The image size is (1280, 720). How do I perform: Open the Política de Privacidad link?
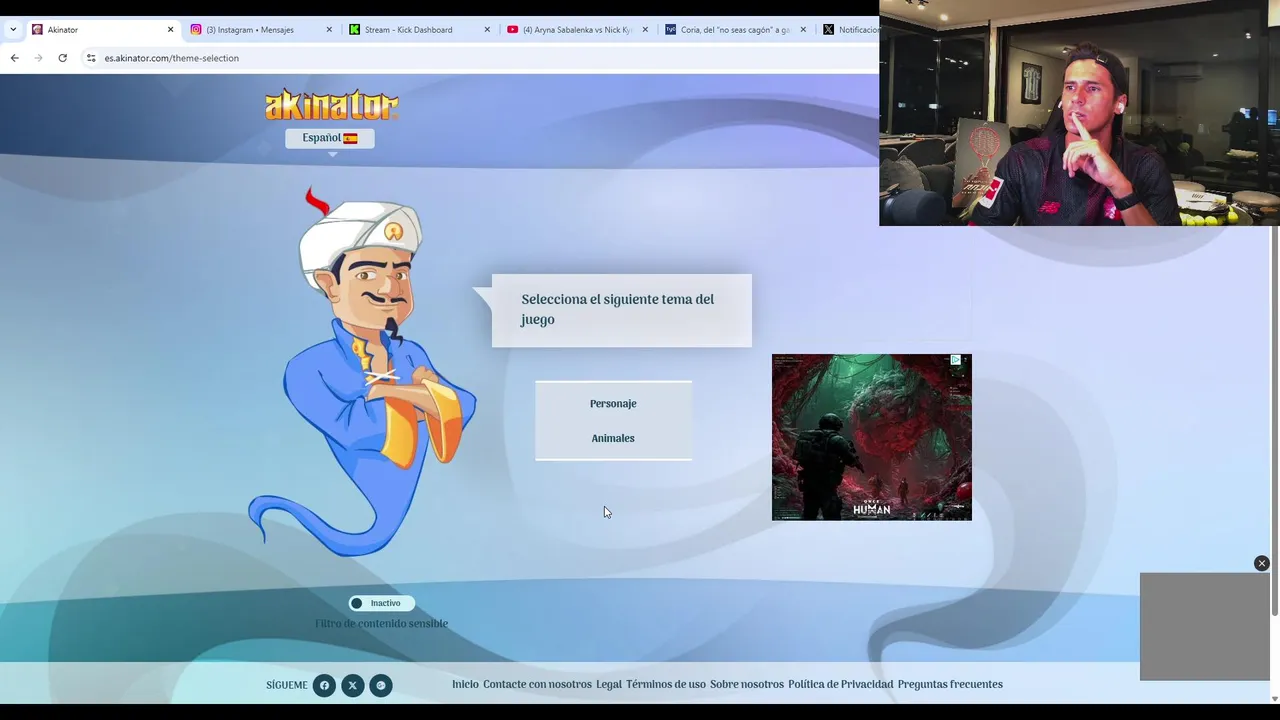coord(840,685)
